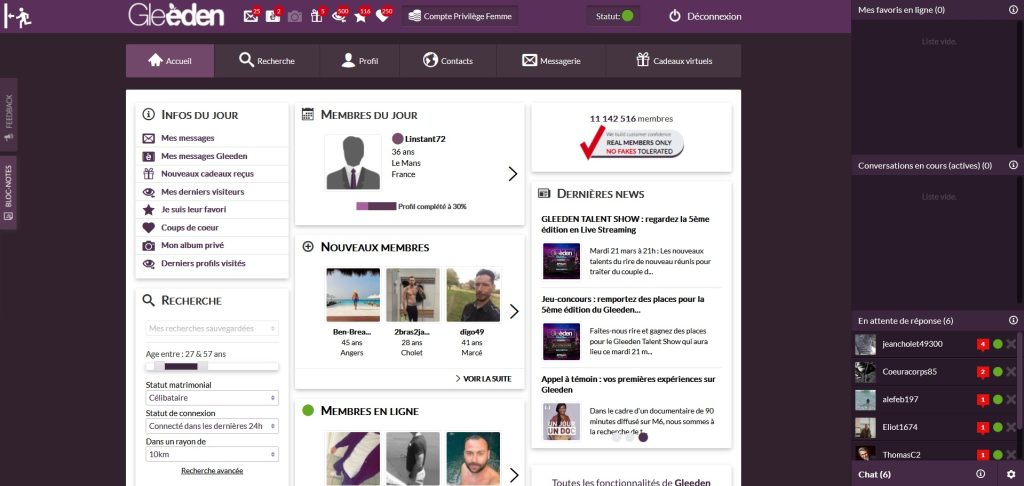This screenshot has height=486, width=1024.
Task: Click info icon beside En attente de réponse
Action: (x=1012, y=321)
